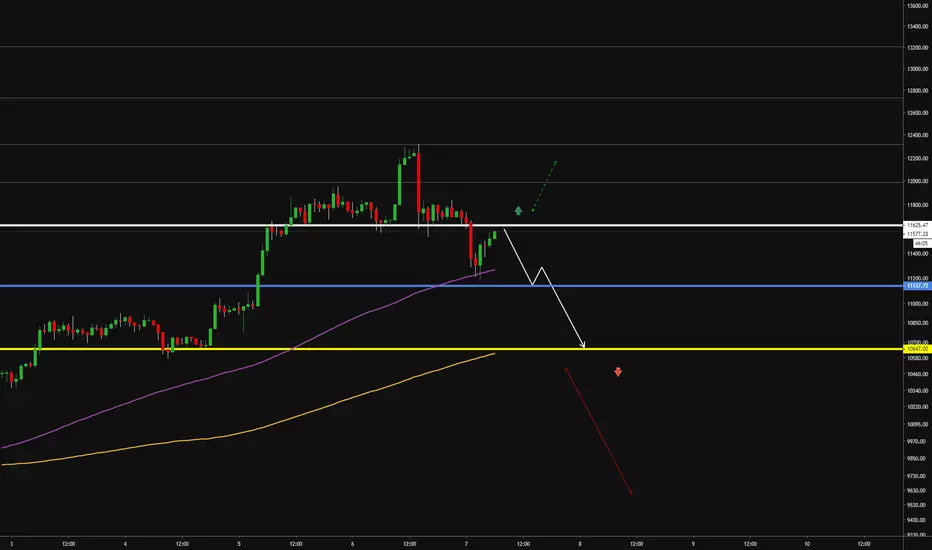The height and width of the screenshot is (550, 932).
Task: Click the 12000.00 price axis label
Action: coord(918,181)
